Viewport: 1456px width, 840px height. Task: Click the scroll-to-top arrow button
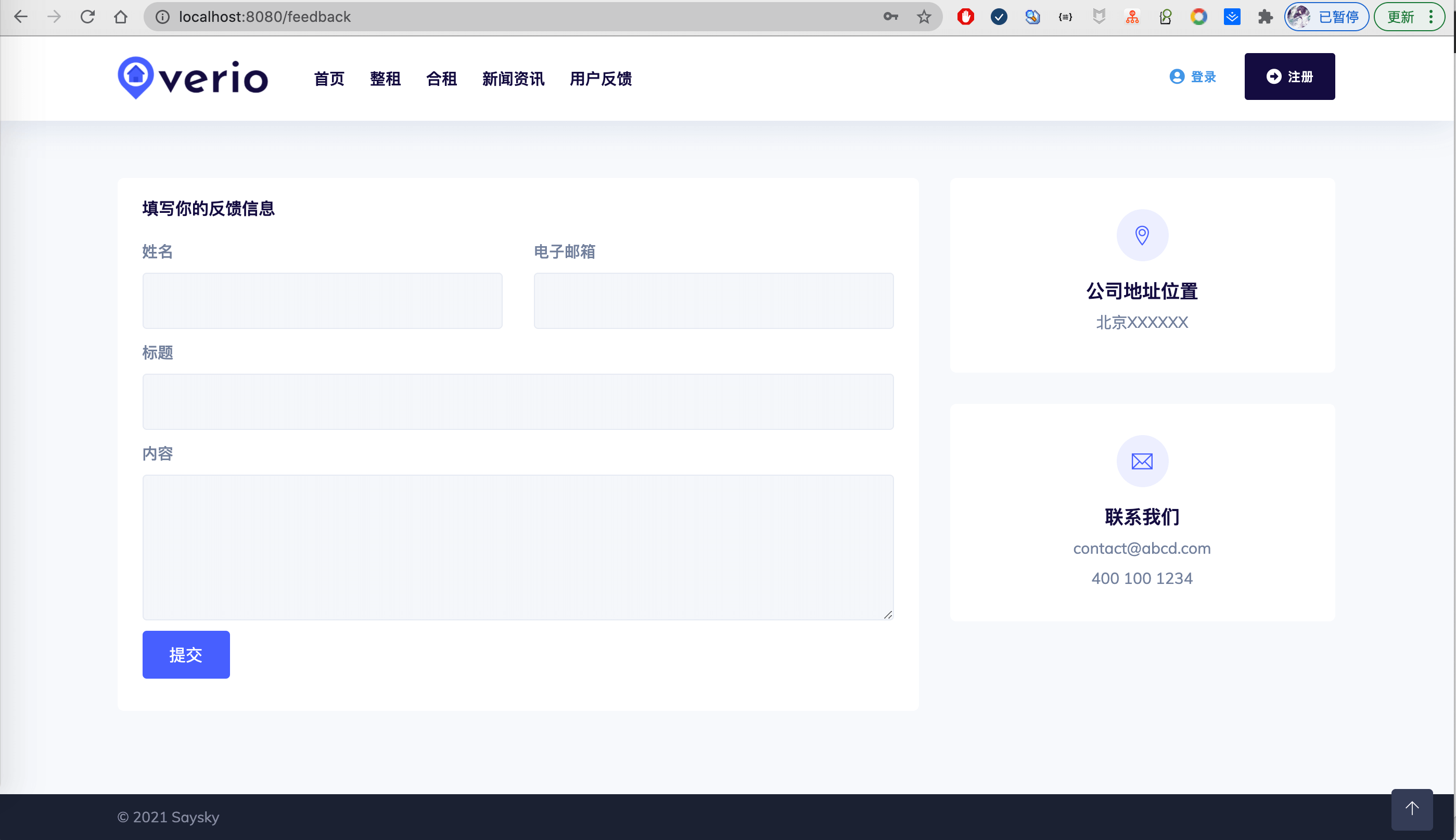(x=1412, y=808)
